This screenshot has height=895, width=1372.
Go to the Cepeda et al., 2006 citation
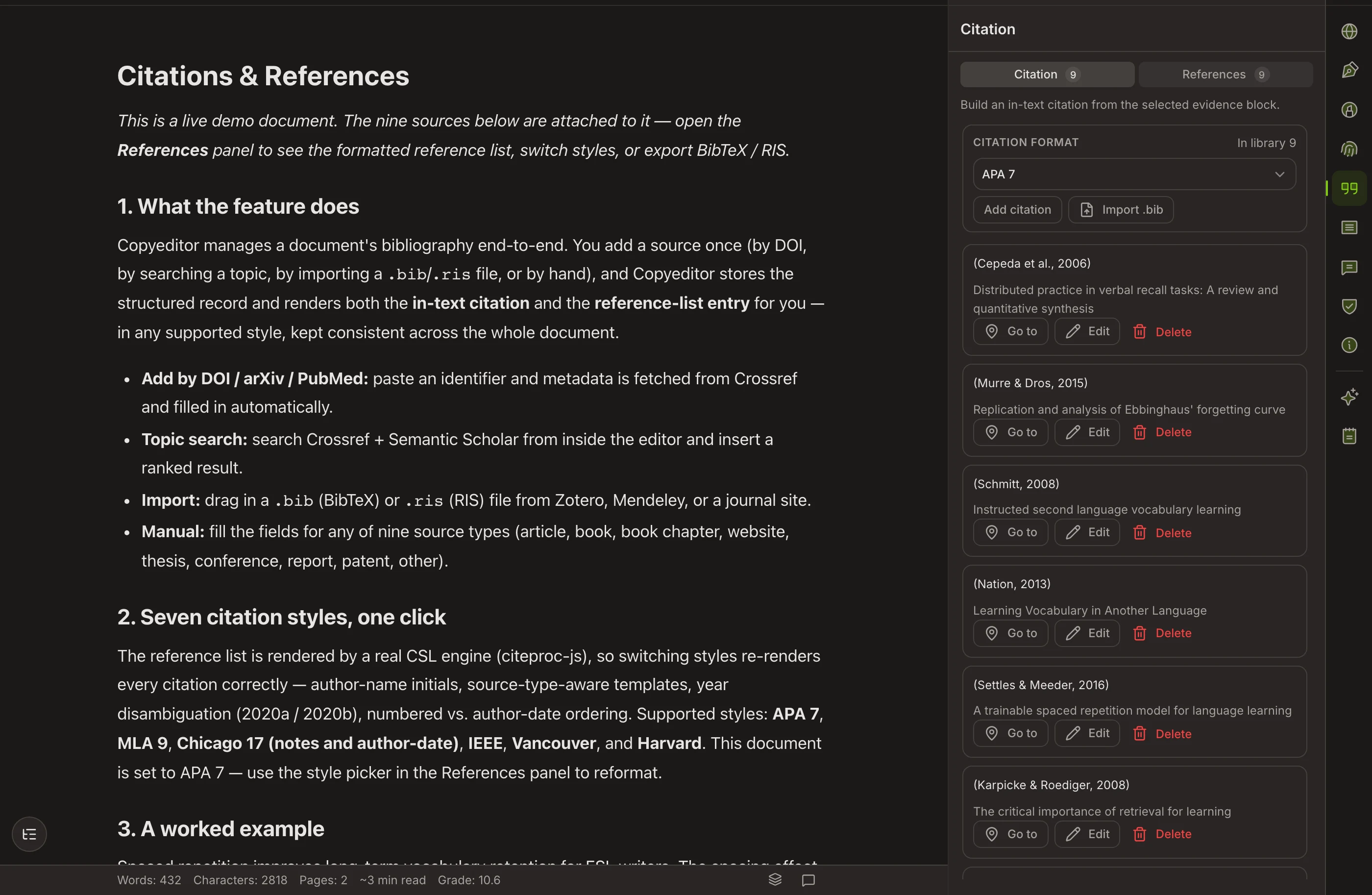coord(1010,331)
